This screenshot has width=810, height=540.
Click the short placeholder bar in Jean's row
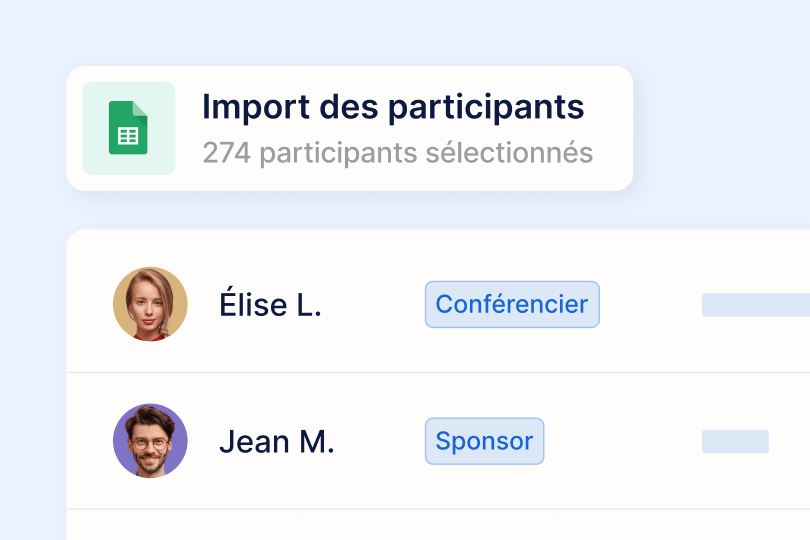[x=735, y=441]
